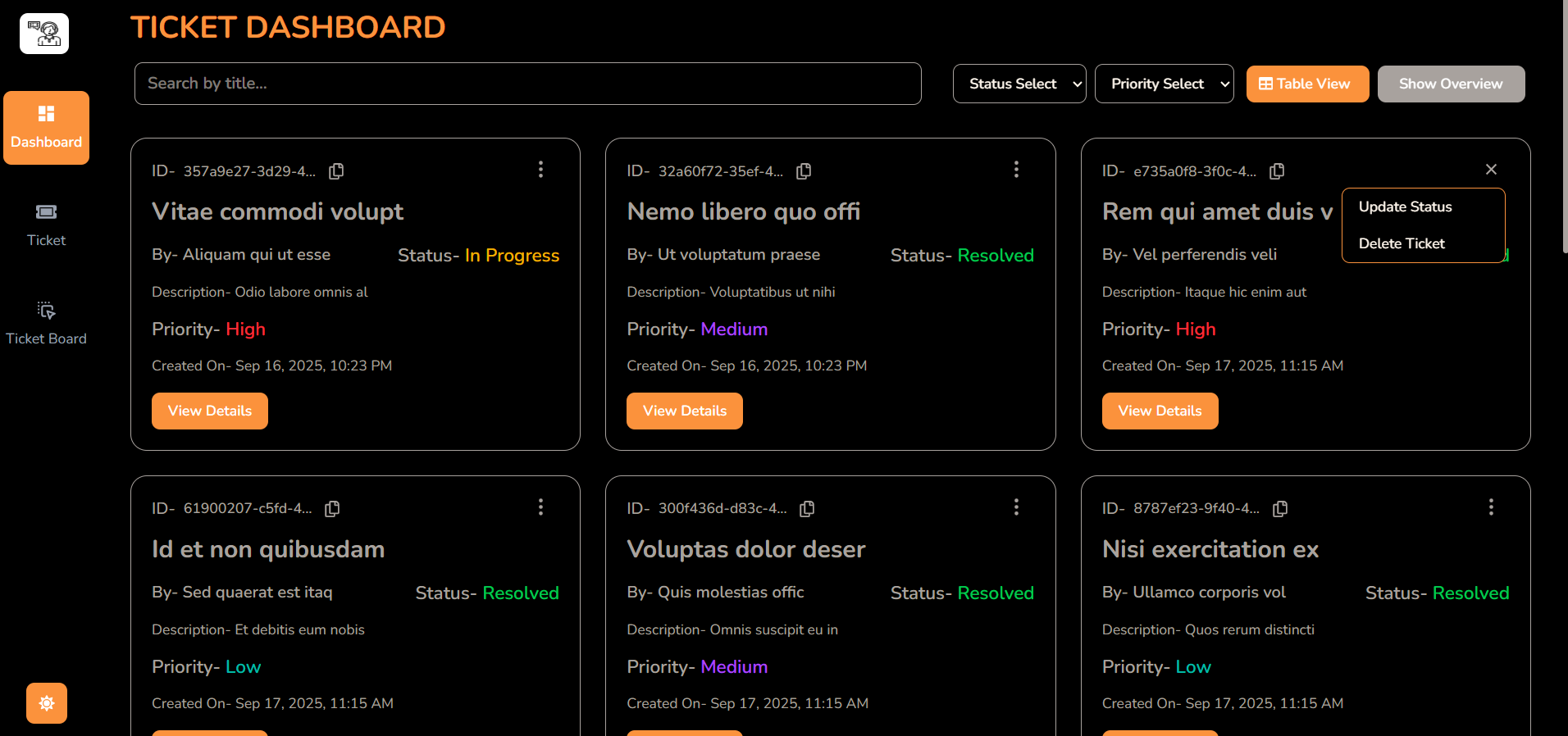
Task: Copy ticket ID 61900207-c5fd
Action: pos(332,509)
